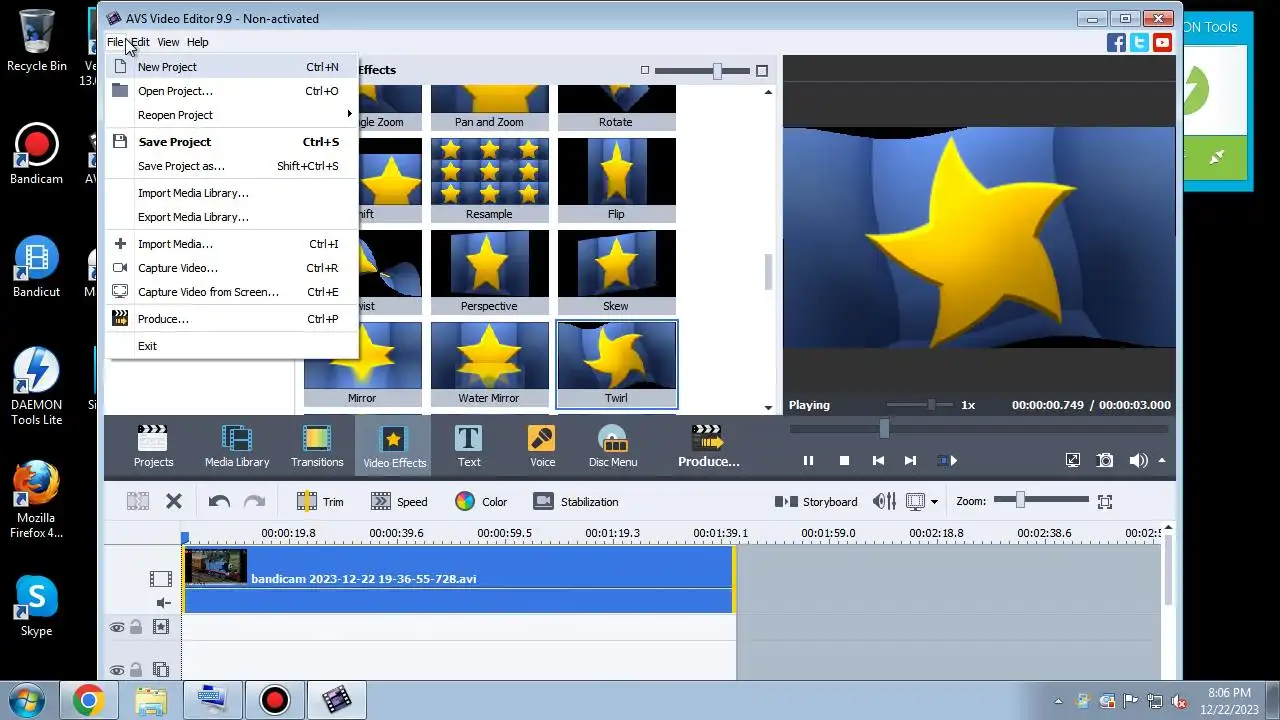Select Capture Video from Screen...
The width and height of the screenshot is (1280, 720).
coord(232,292)
